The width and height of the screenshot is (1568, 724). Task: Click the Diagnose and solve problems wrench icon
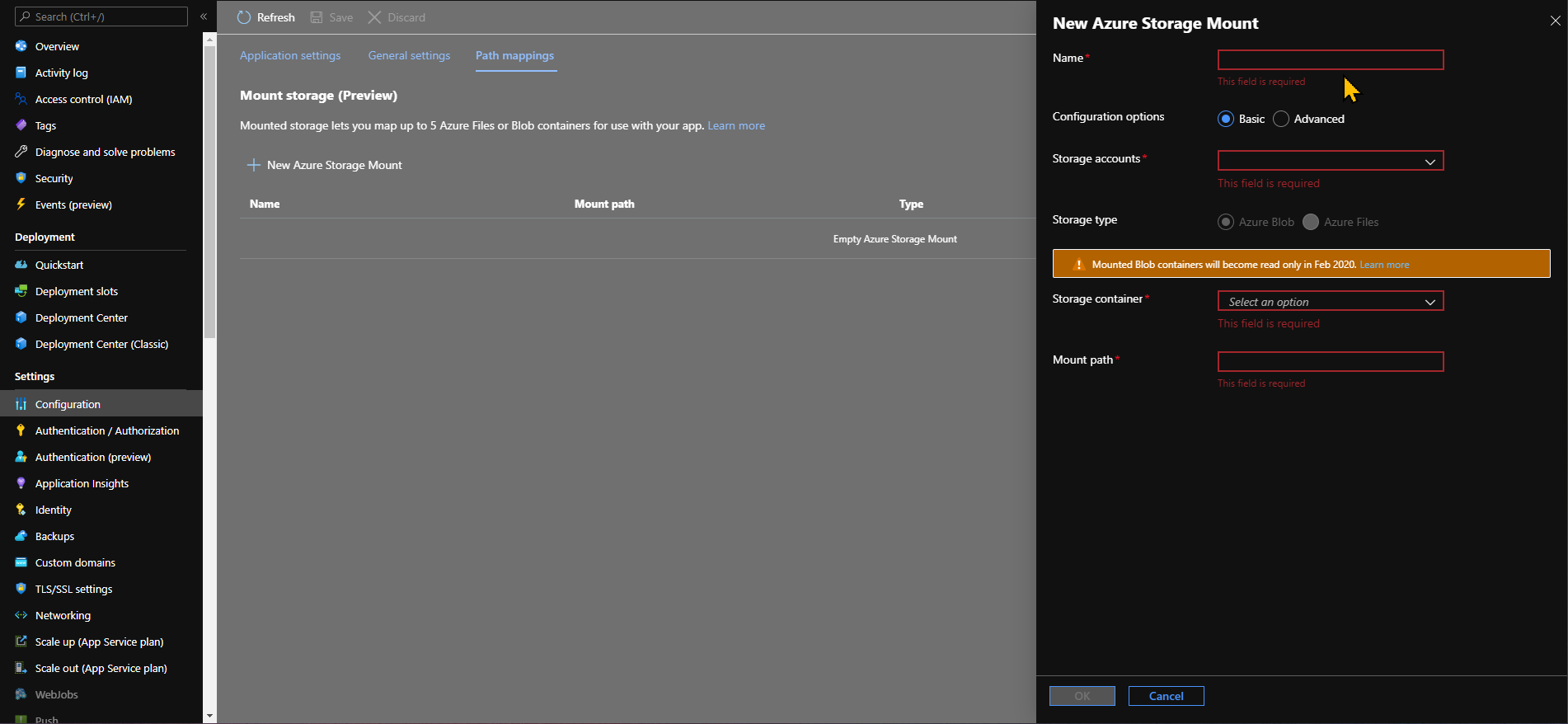point(21,152)
